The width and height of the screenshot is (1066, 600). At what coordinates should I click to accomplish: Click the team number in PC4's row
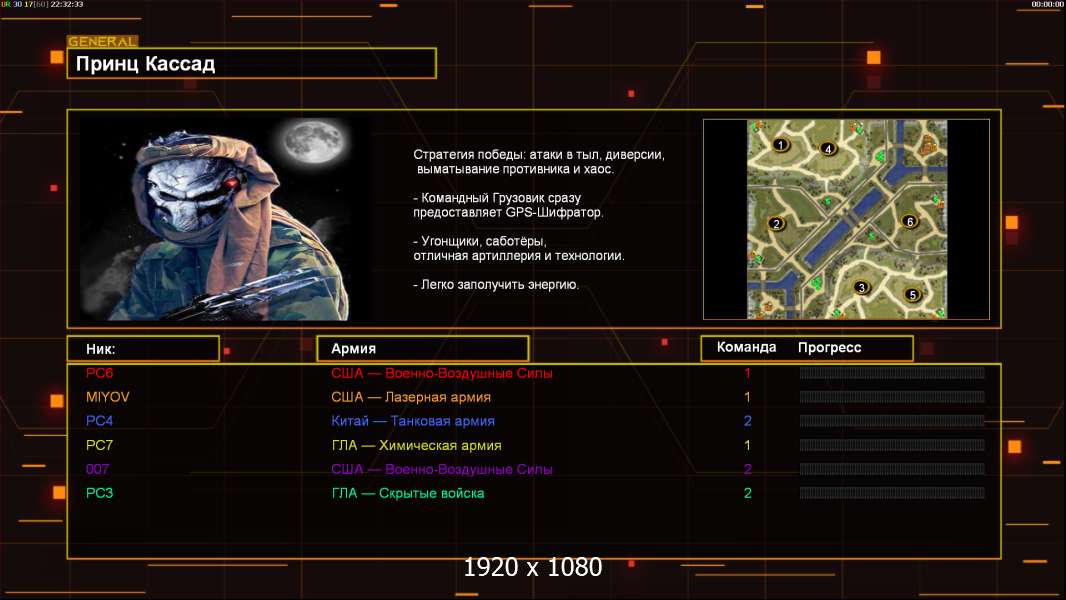pyautogui.click(x=747, y=421)
